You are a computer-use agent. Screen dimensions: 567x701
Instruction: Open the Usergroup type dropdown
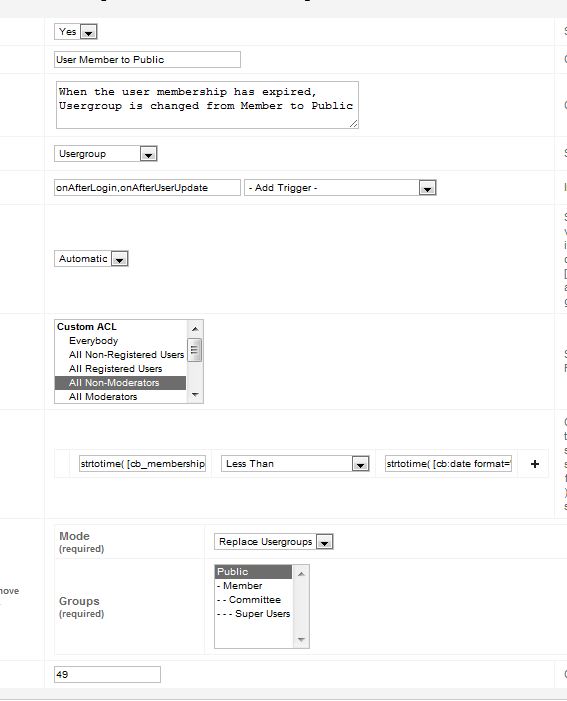pyautogui.click(x=106, y=154)
